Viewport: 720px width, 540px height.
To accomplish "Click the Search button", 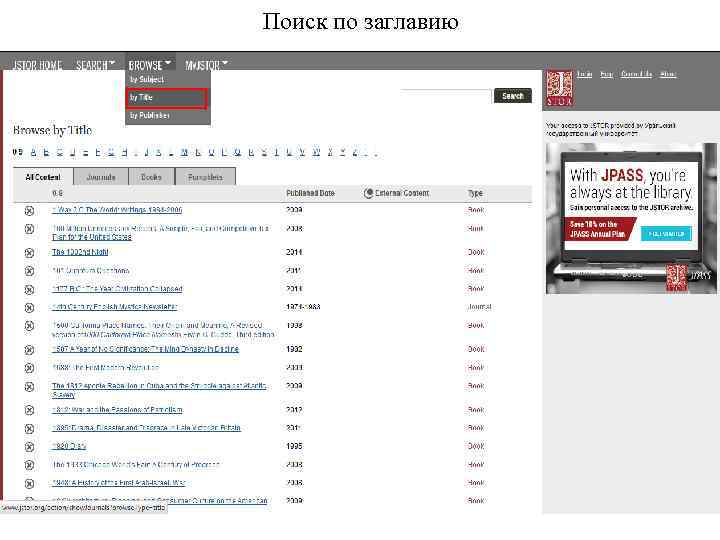I will coord(512,96).
